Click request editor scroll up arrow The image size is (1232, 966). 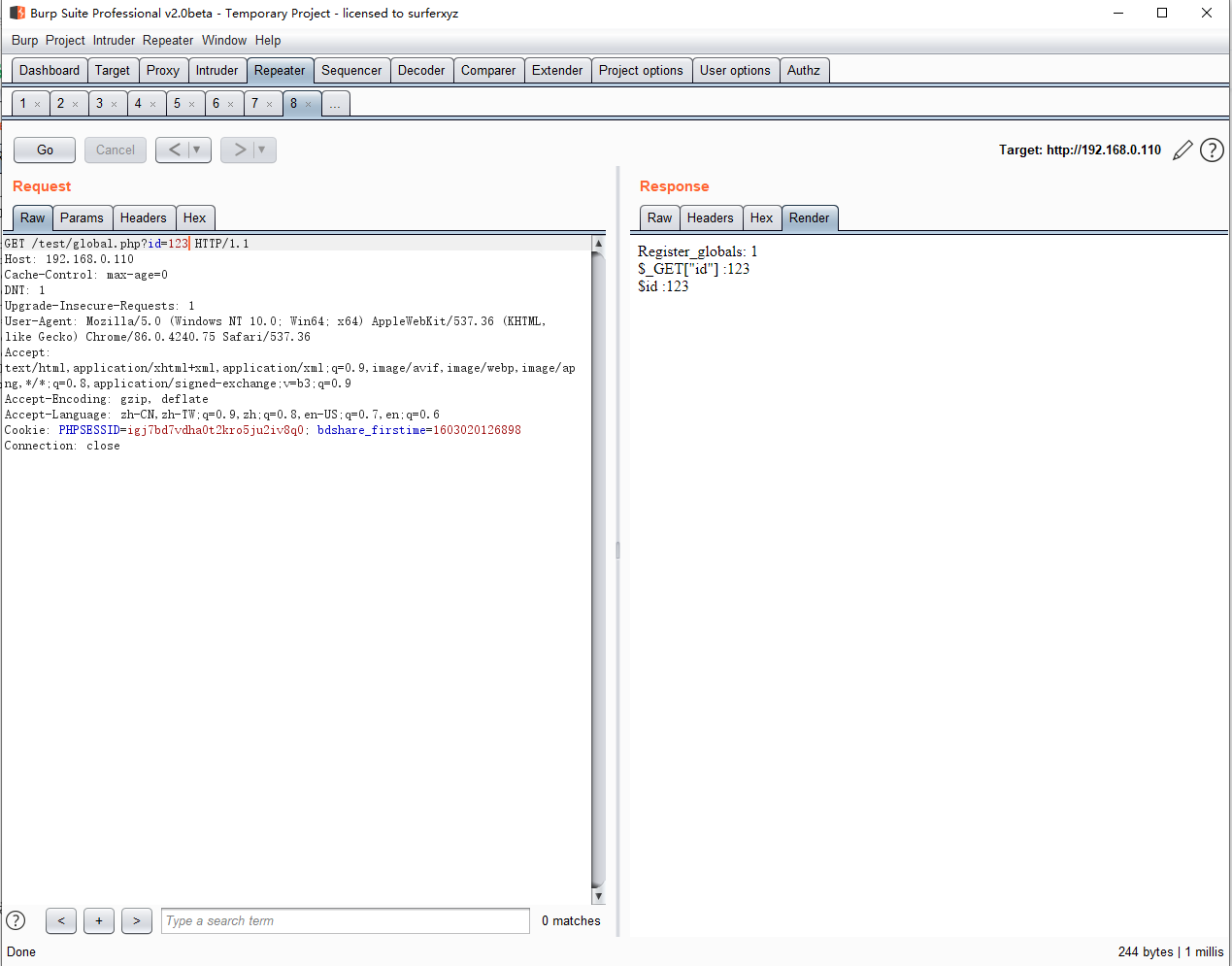click(x=598, y=244)
